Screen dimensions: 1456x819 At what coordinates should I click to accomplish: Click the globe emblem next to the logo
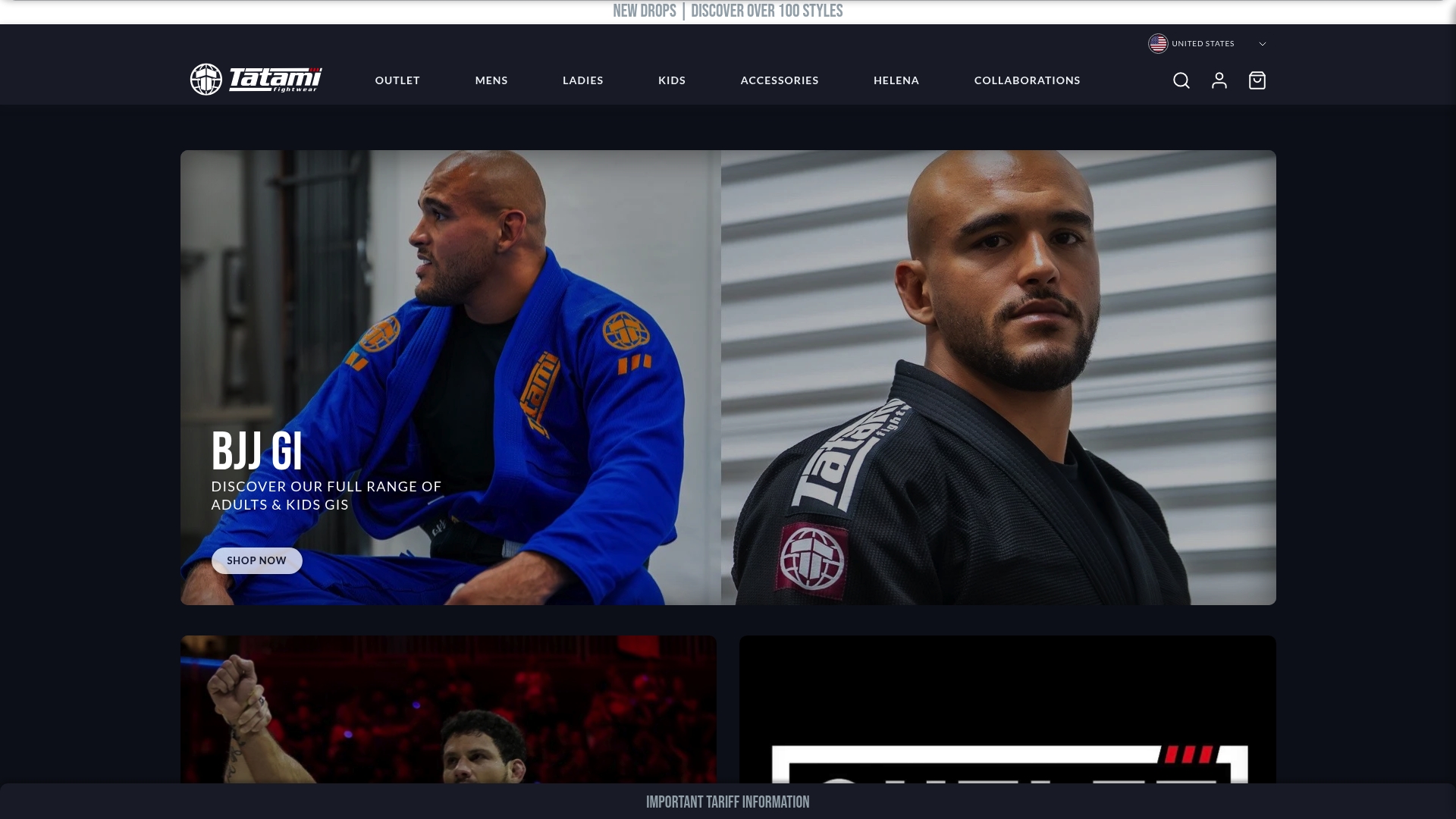click(206, 80)
